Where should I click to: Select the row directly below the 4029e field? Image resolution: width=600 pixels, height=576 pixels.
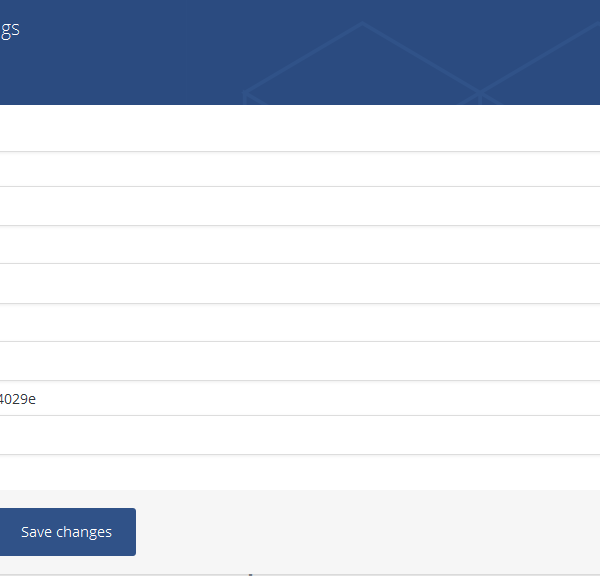click(300, 435)
